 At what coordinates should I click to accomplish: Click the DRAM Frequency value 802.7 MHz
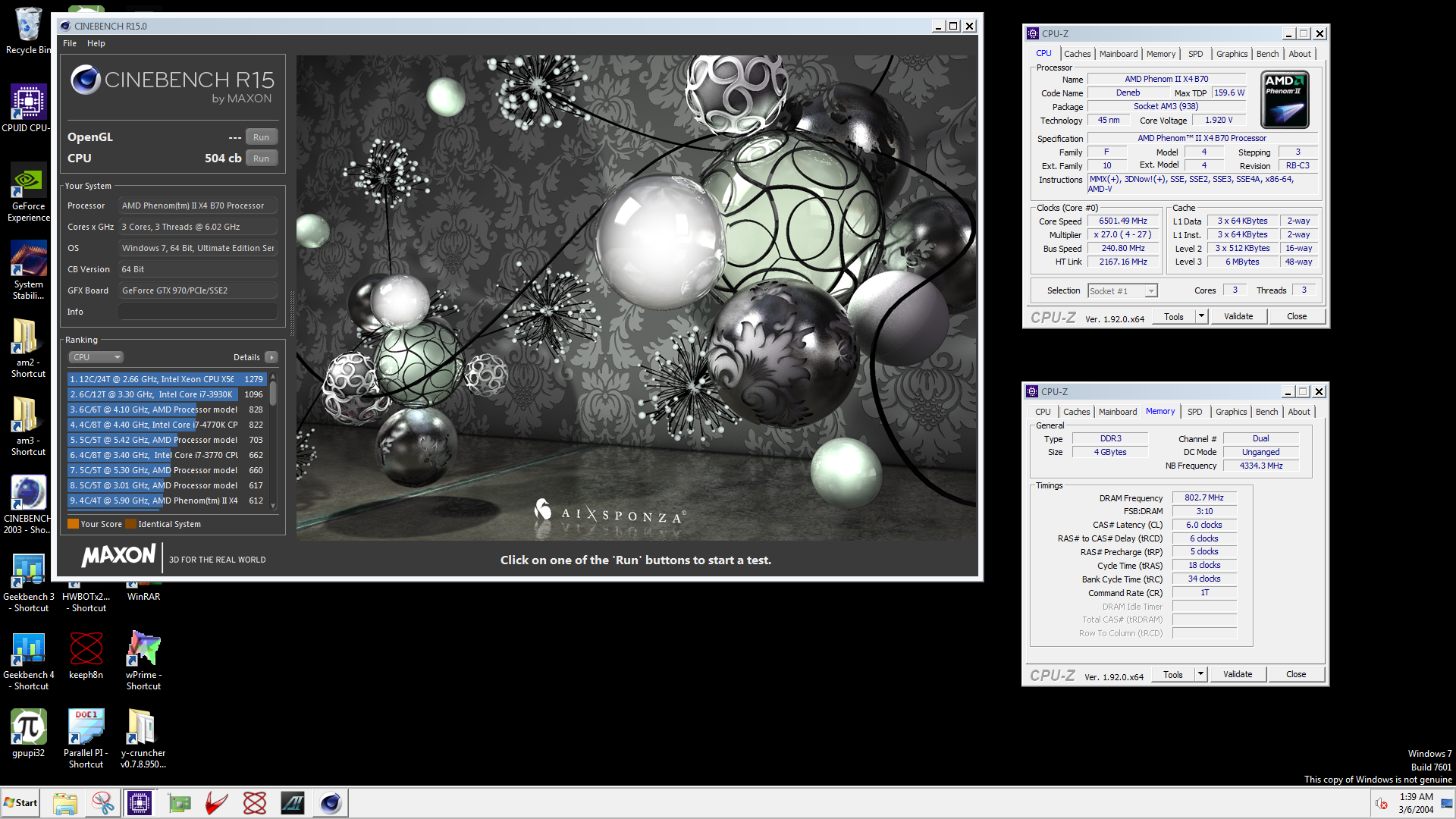click(x=1204, y=498)
